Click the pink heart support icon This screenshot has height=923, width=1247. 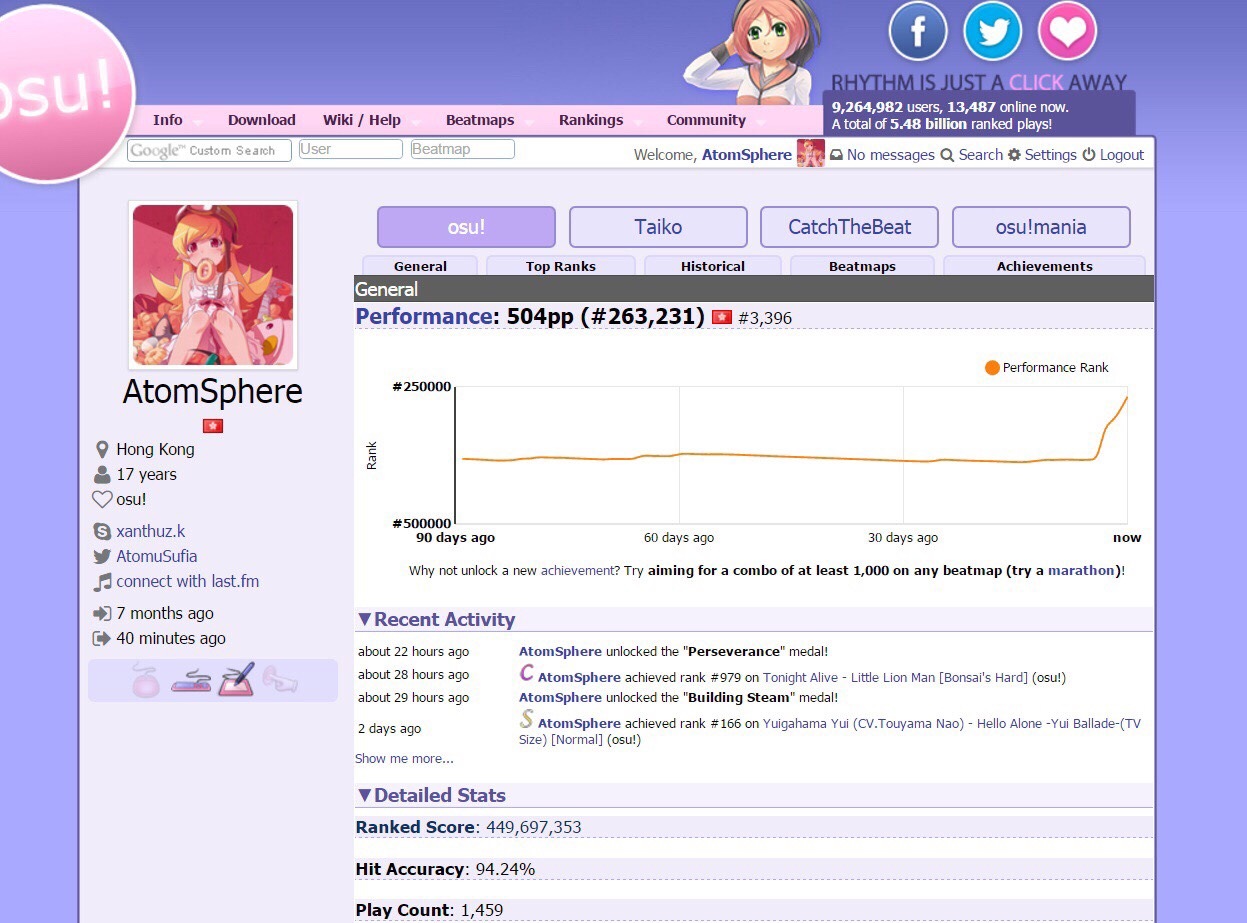point(1067,31)
